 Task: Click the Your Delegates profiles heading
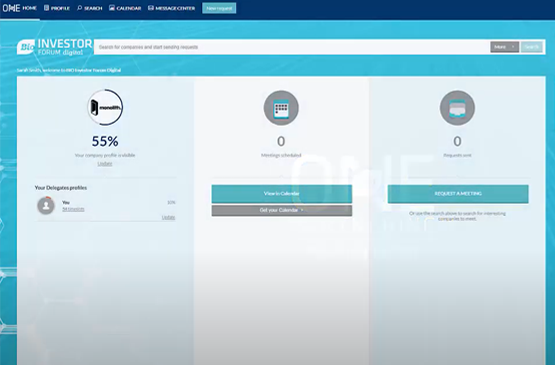click(61, 188)
